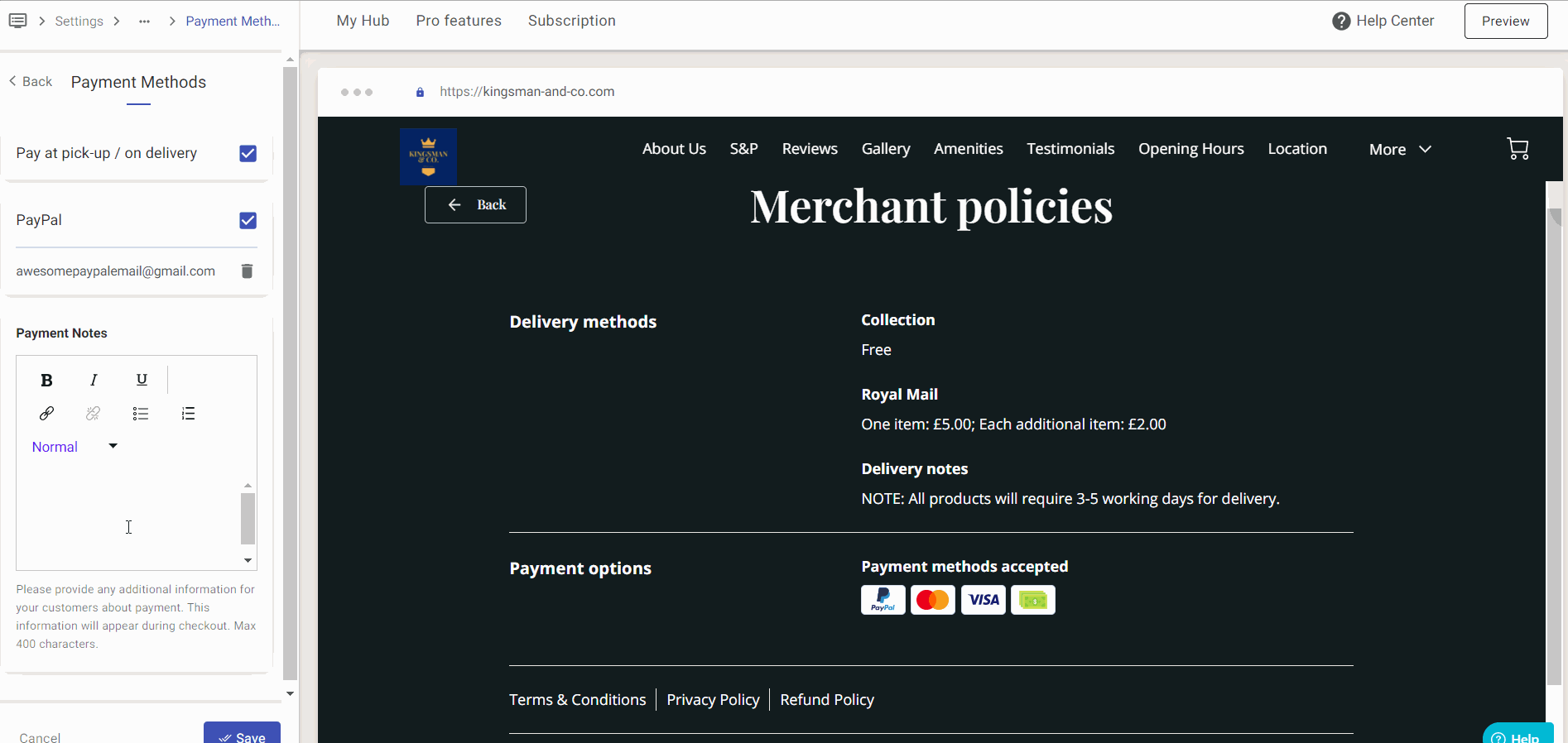The height and width of the screenshot is (743, 1568).
Task: Open the Pro features tab
Action: coord(459,21)
